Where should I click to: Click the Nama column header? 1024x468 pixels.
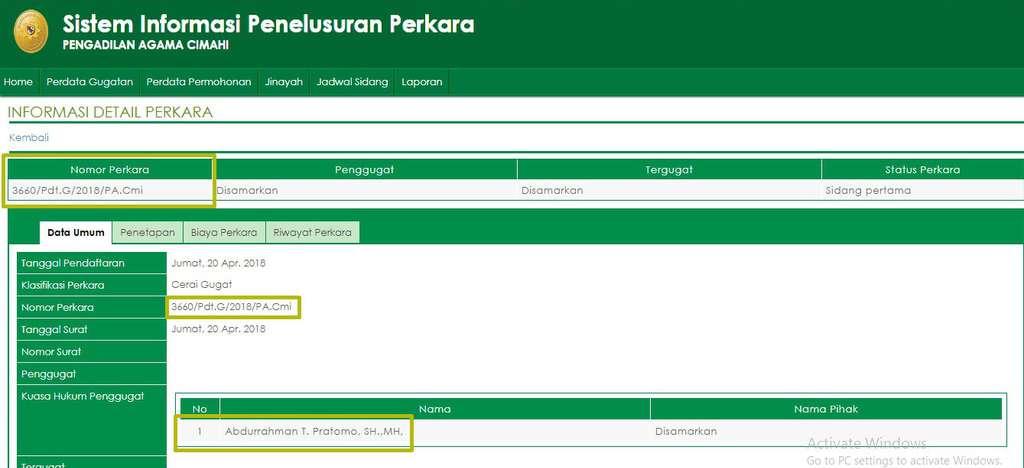point(435,409)
